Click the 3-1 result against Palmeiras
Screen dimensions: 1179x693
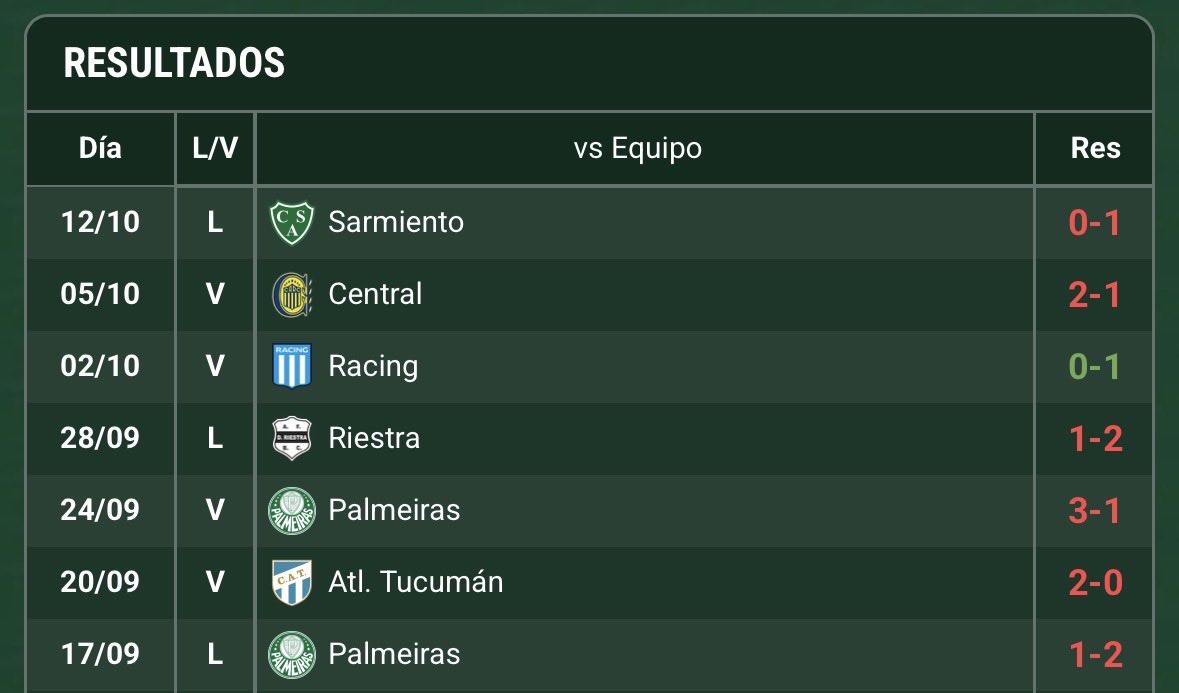point(1095,510)
